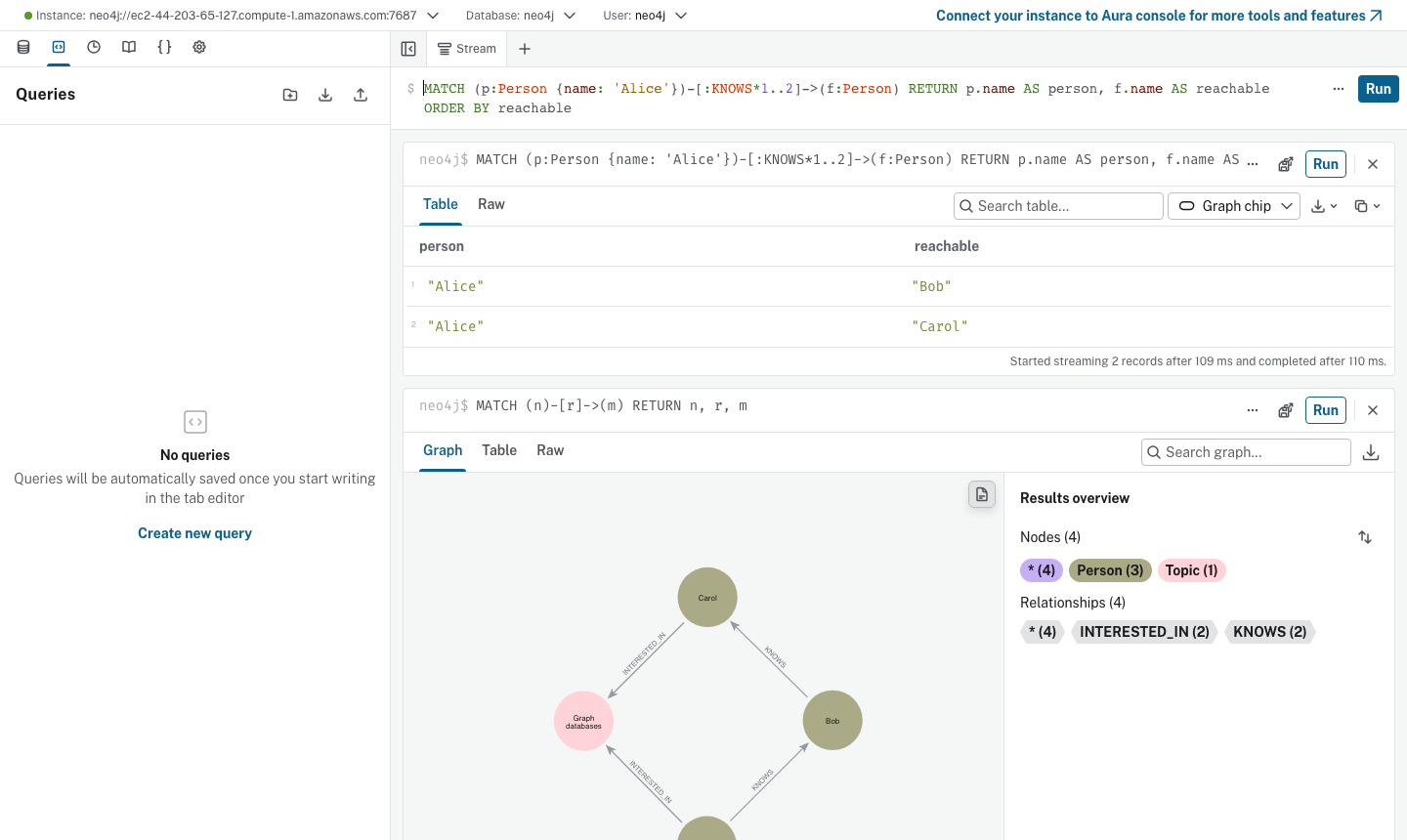This screenshot has height=840, width=1407.
Task: Click the upload queries icon
Action: (361, 95)
